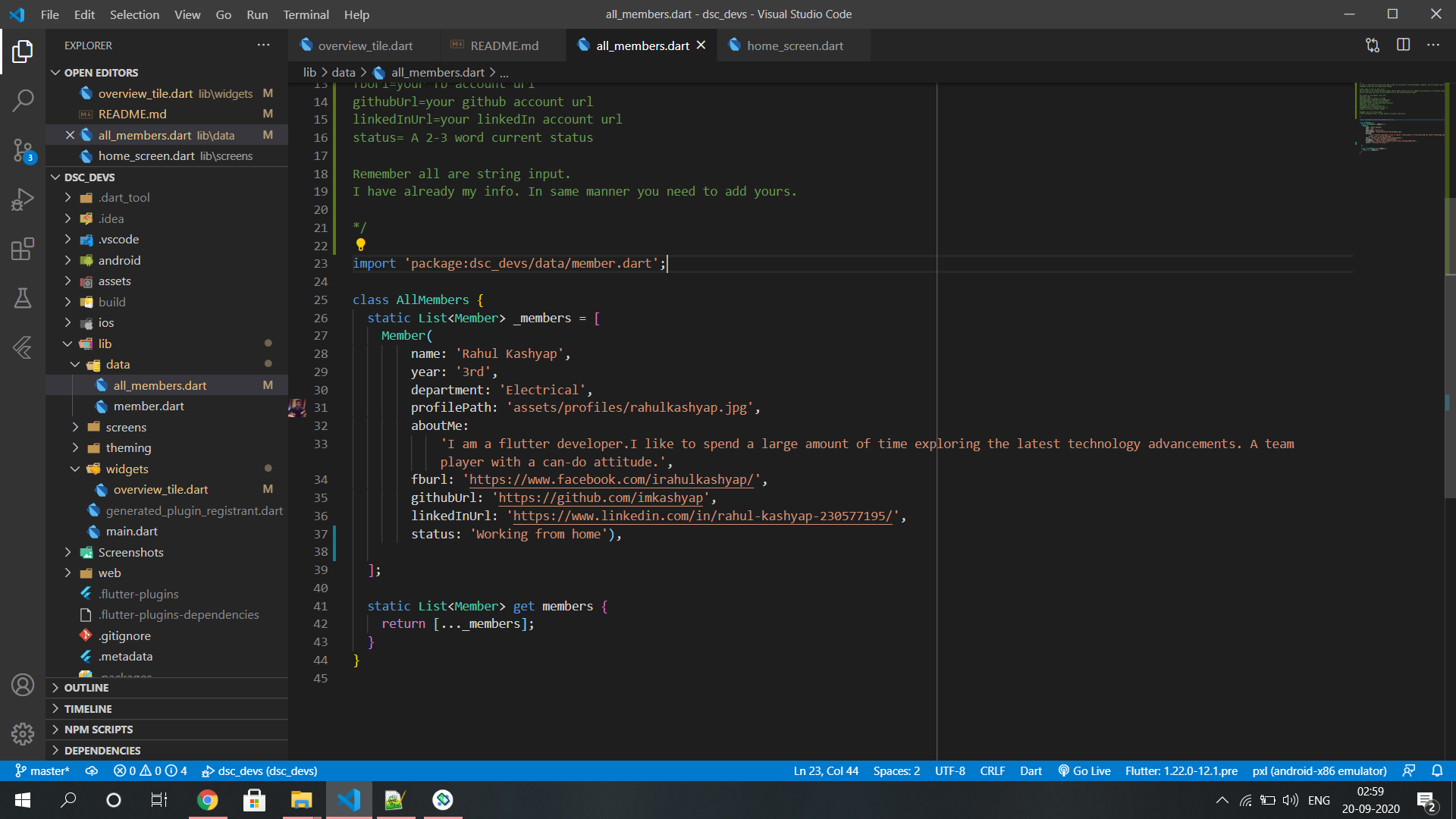Toggle Go Live server in status bar
Image resolution: width=1456 pixels, height=819 pixels.
[1084, 770]
